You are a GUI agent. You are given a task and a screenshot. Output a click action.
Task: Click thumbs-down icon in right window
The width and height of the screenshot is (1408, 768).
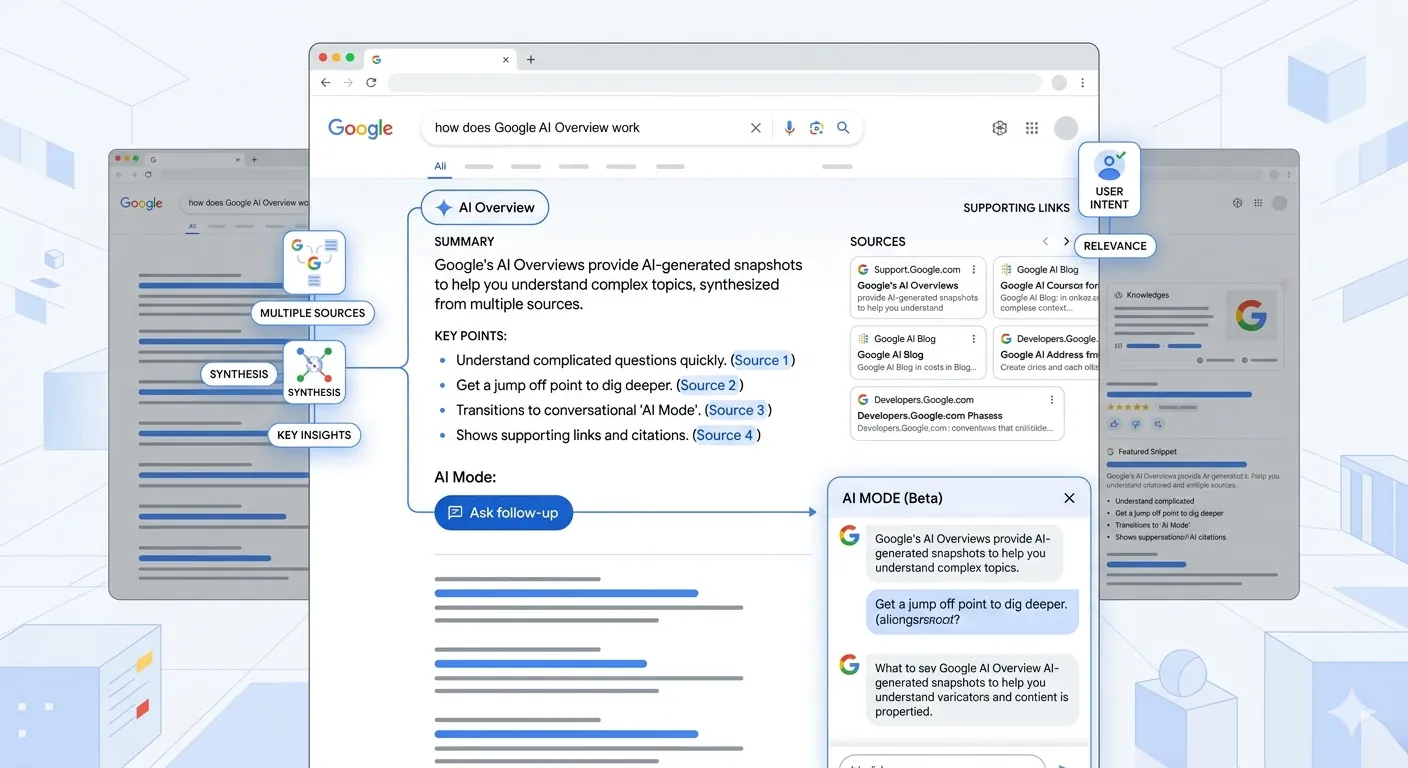1136,424
